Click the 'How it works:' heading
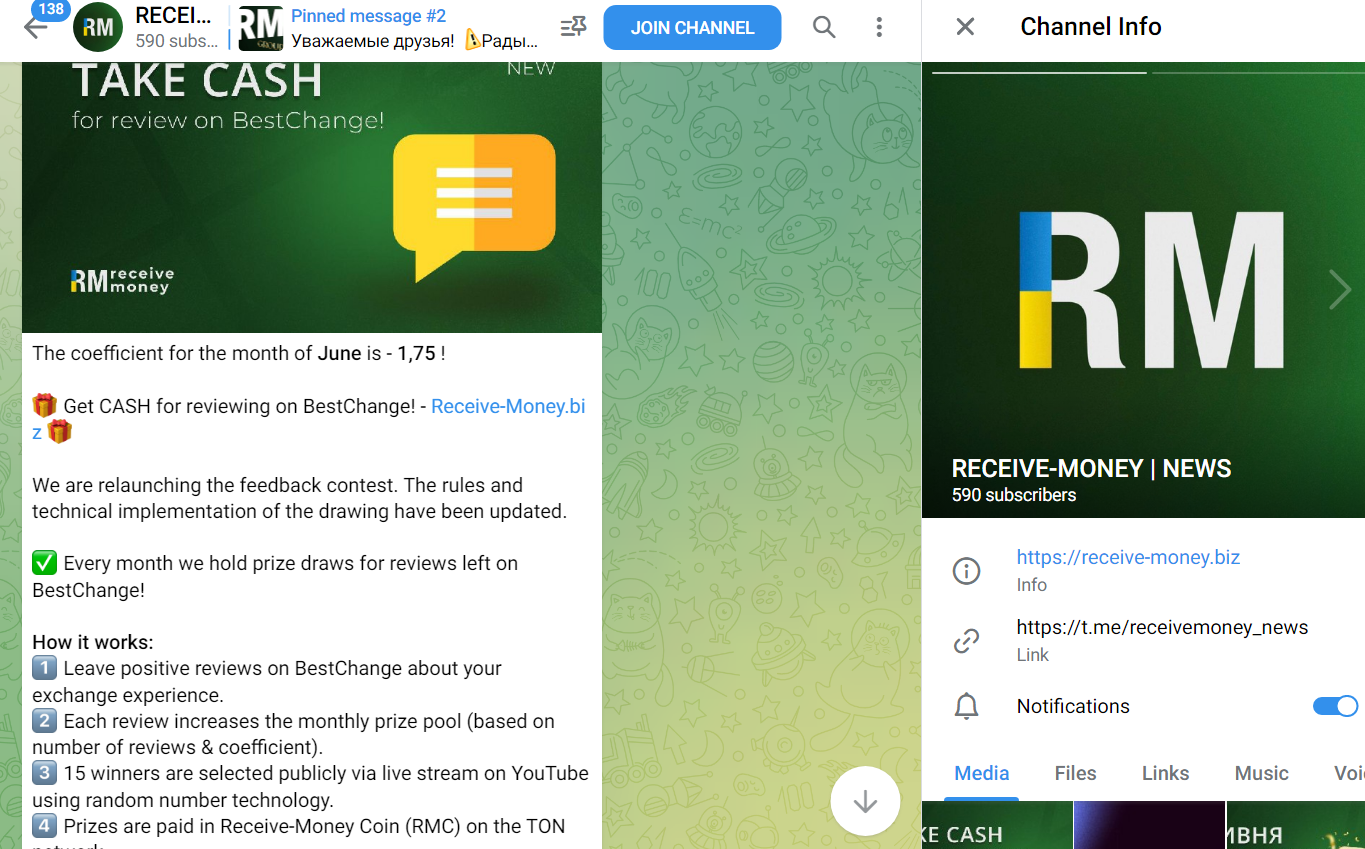This screenshot has width=1365, height=849. pos(93,642)
